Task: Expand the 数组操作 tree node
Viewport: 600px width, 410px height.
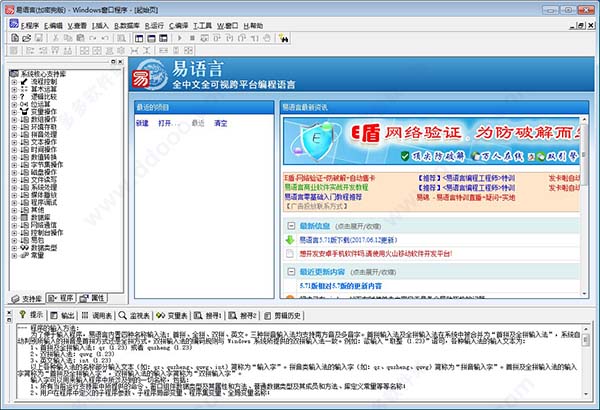Action: tap(14, 119)
